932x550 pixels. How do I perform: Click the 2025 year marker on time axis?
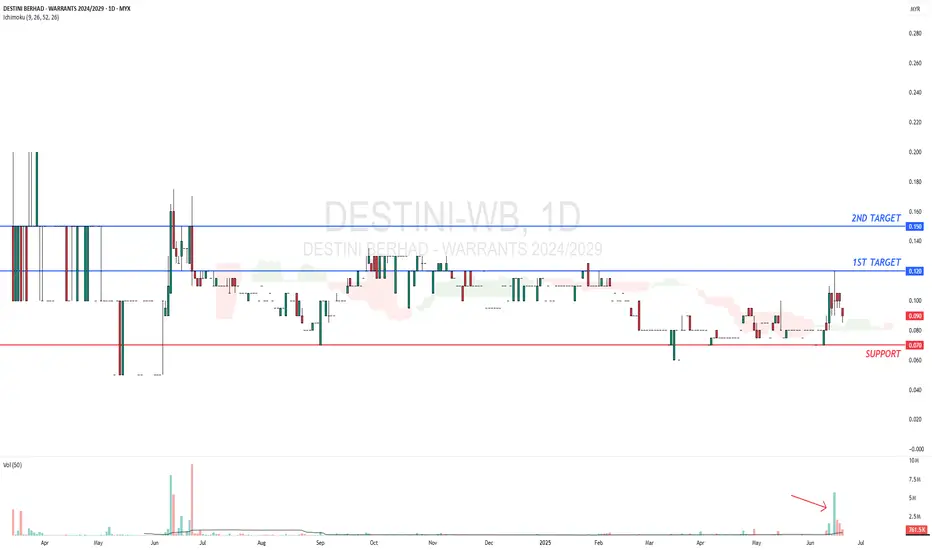pyautogui.click(x=546, y=543)
